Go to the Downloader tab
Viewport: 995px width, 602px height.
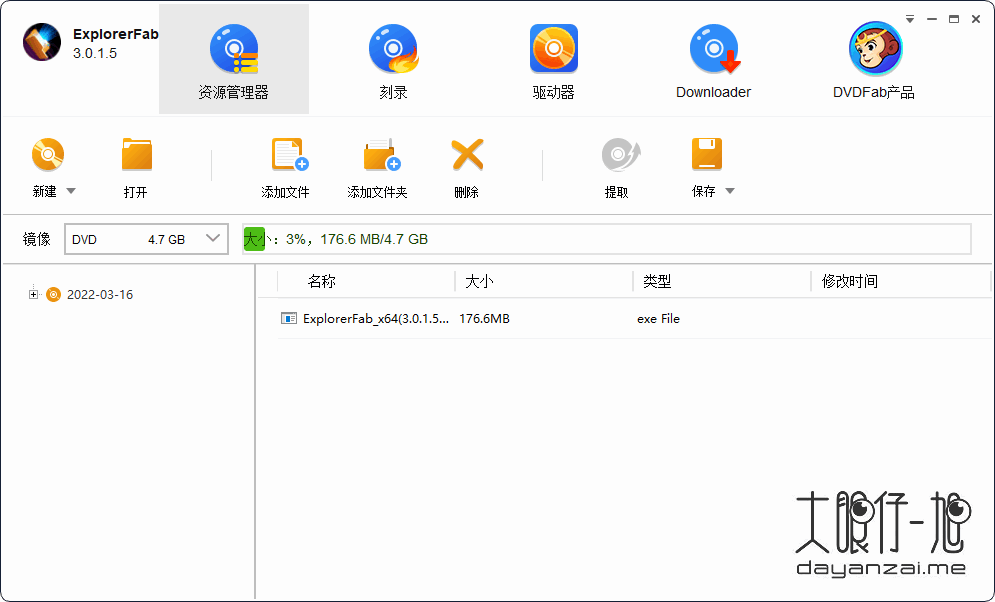coord(713,62)
